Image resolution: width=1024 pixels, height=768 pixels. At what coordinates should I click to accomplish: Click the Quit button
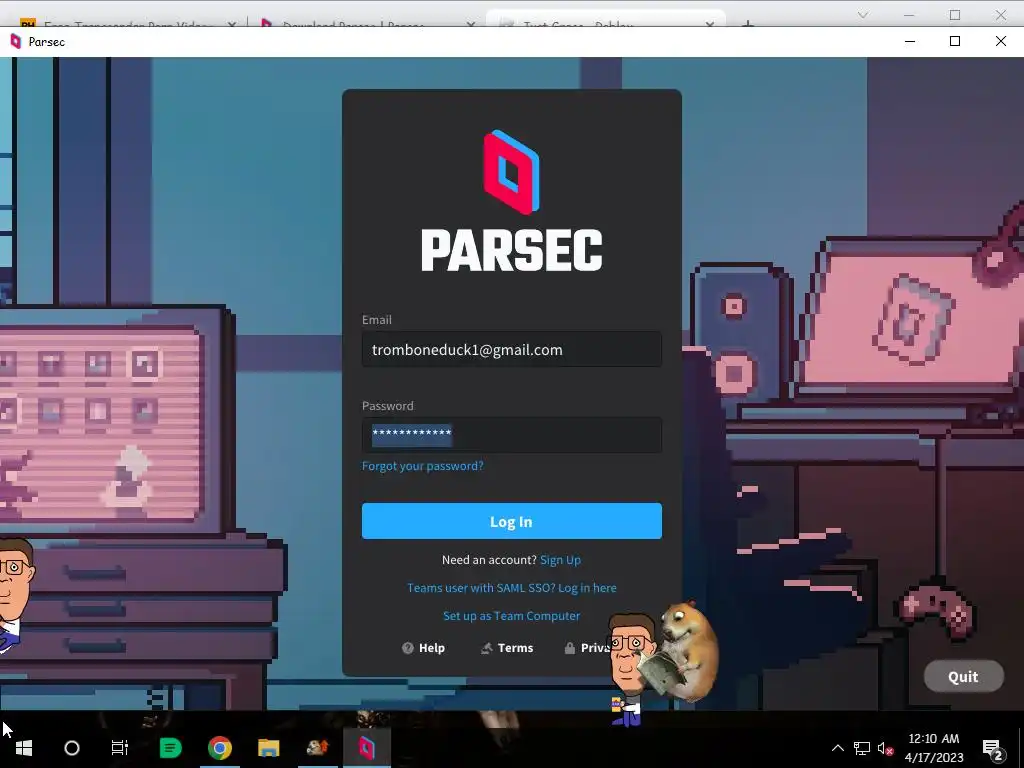point(963,677)
